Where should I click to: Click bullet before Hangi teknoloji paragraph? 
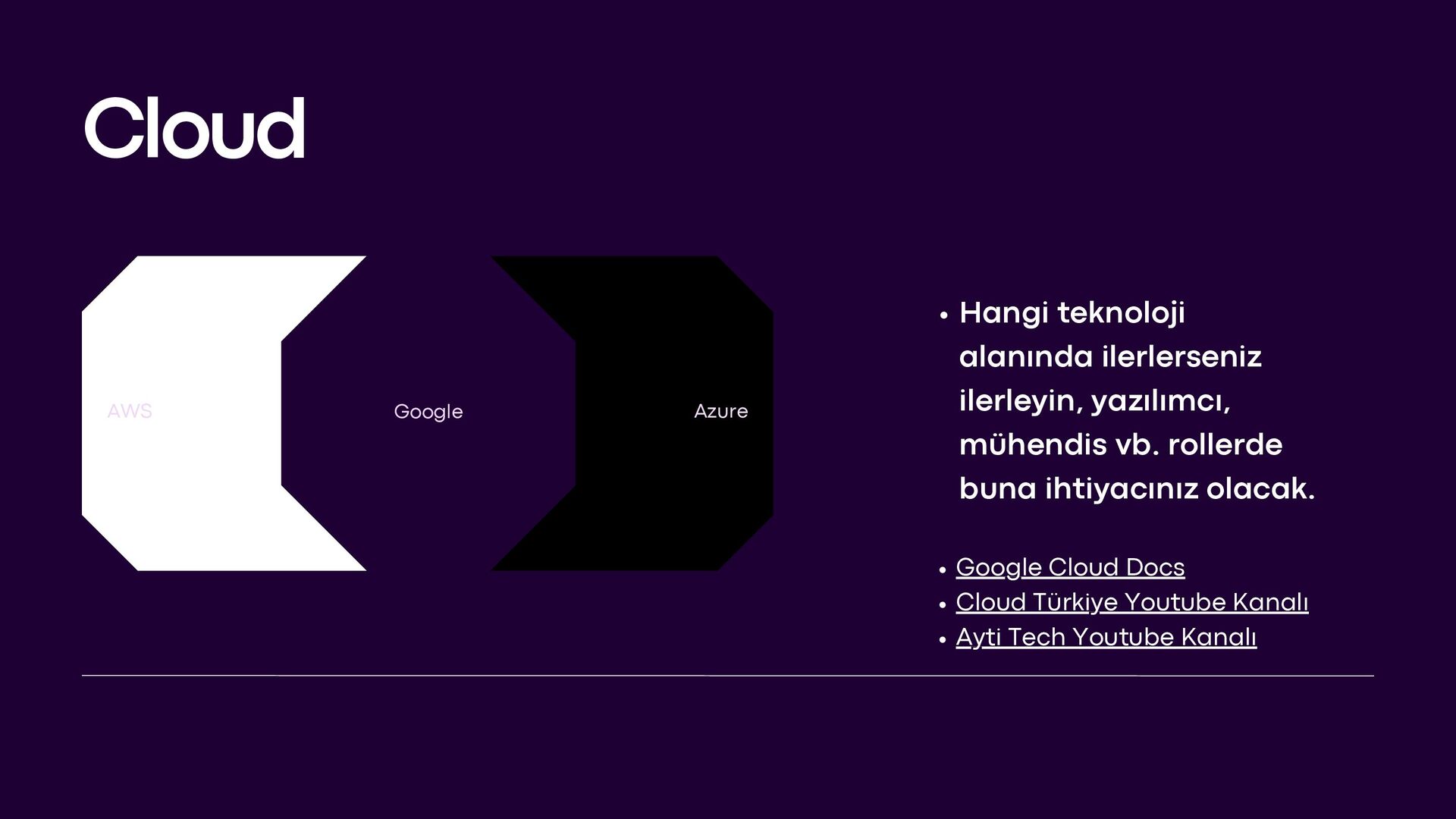pos(943,315)
